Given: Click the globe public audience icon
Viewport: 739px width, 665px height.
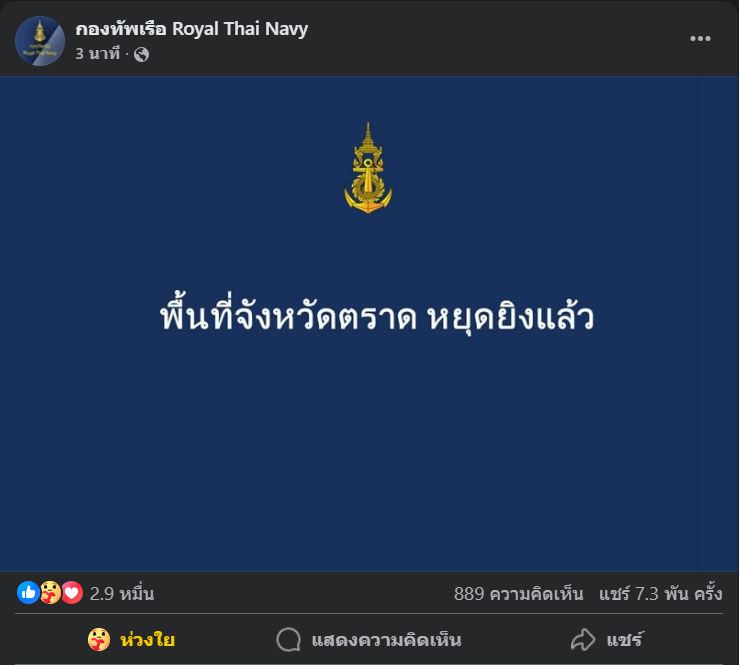Looking at the screenshot, I should [141, 55].
